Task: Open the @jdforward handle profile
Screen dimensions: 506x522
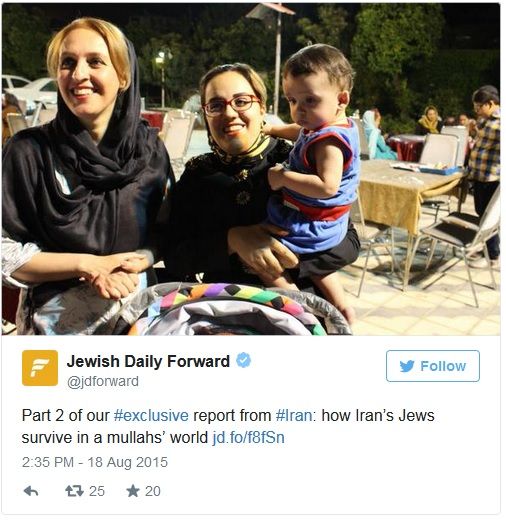Action: pyautogui.click(x=103, y=382)
